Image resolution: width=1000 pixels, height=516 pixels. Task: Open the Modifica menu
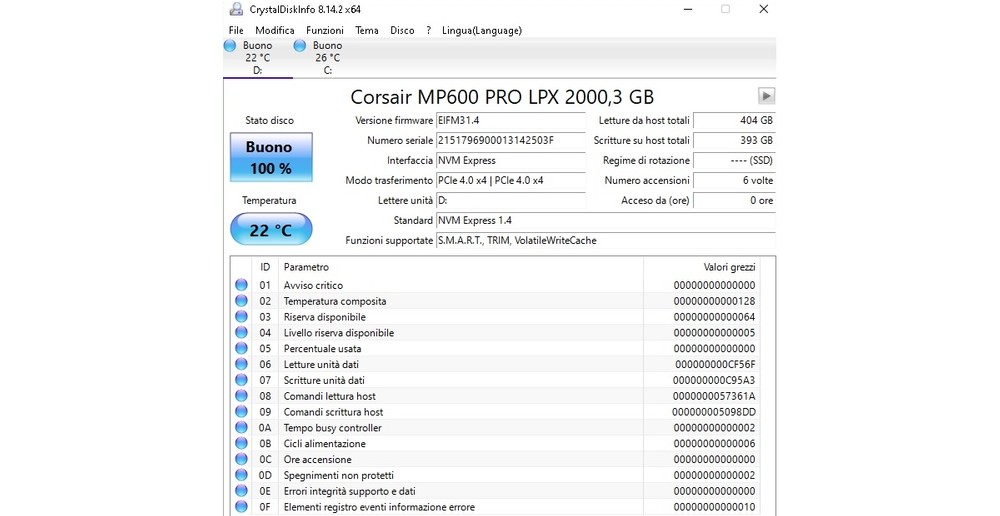tap(275, 30)
